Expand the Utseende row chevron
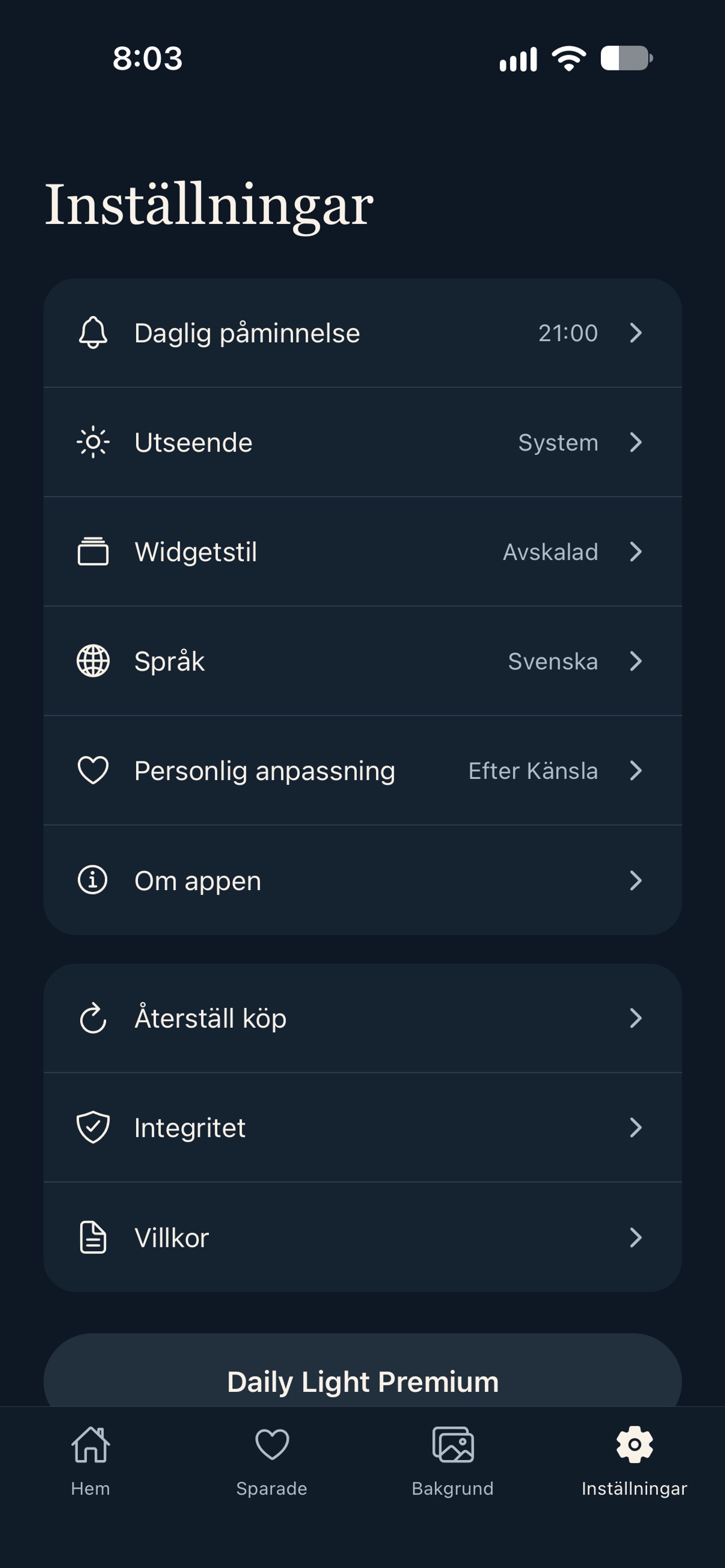Image resolution: width=725 pixels, height=1568 pixels. [636, 442]
